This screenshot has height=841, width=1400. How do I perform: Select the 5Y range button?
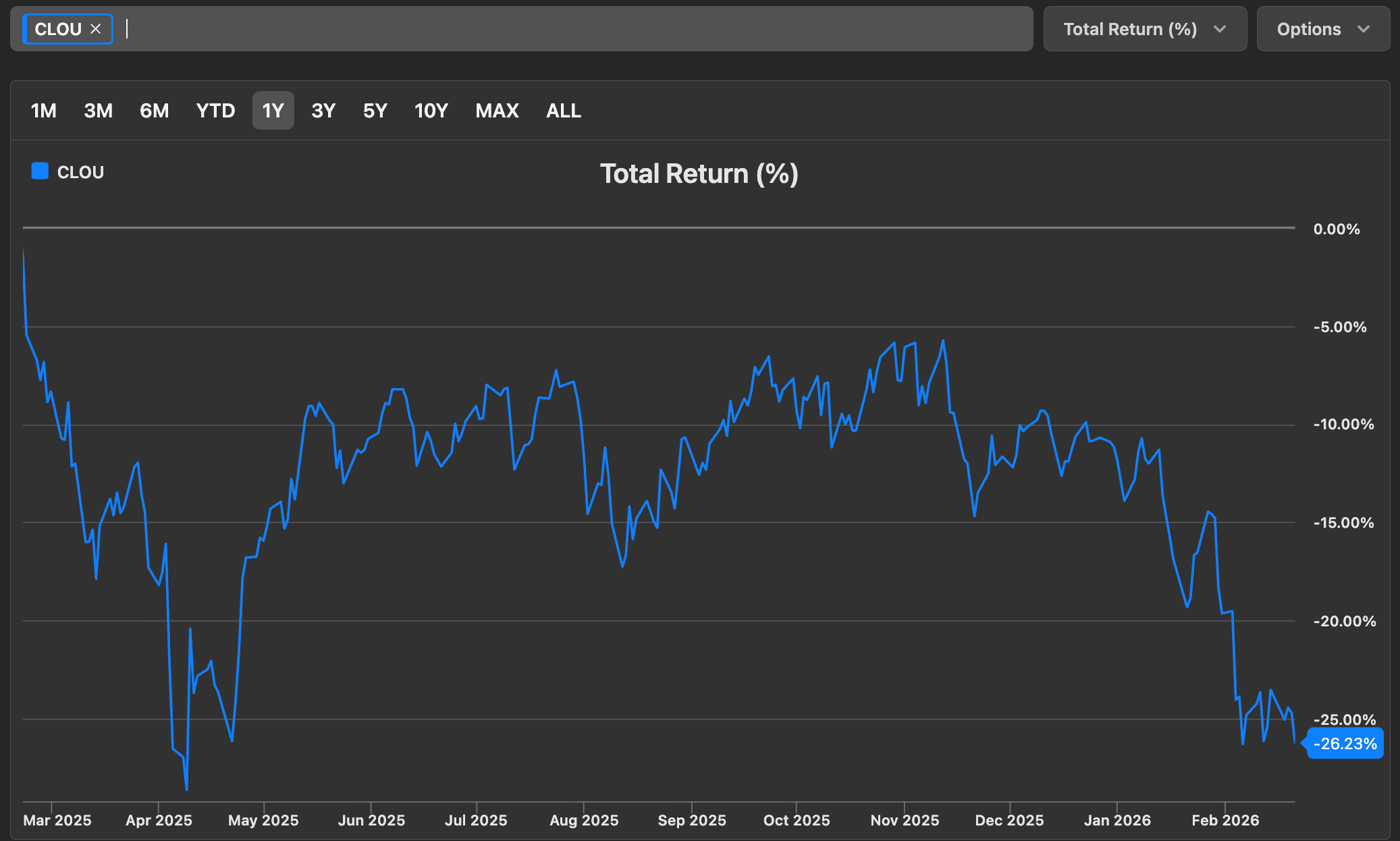click(x=375, y=111)
